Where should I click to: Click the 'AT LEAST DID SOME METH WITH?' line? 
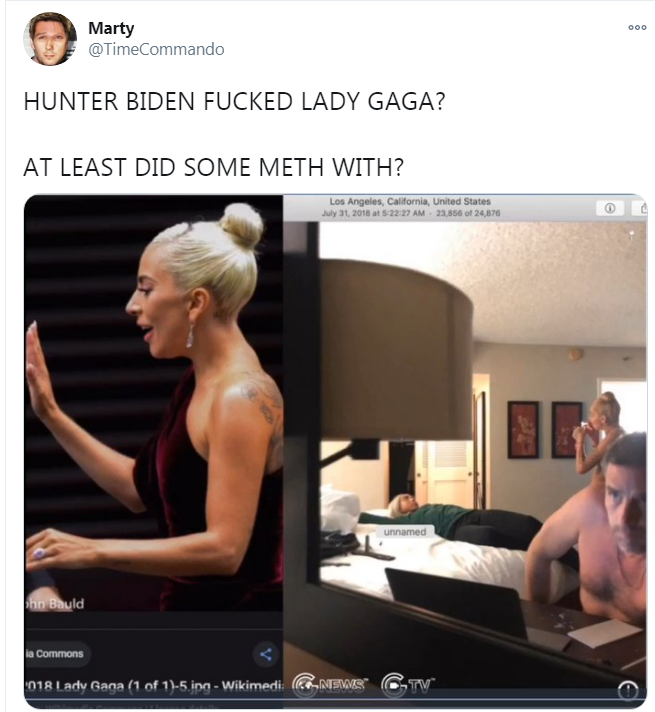(x=213, y=167)
